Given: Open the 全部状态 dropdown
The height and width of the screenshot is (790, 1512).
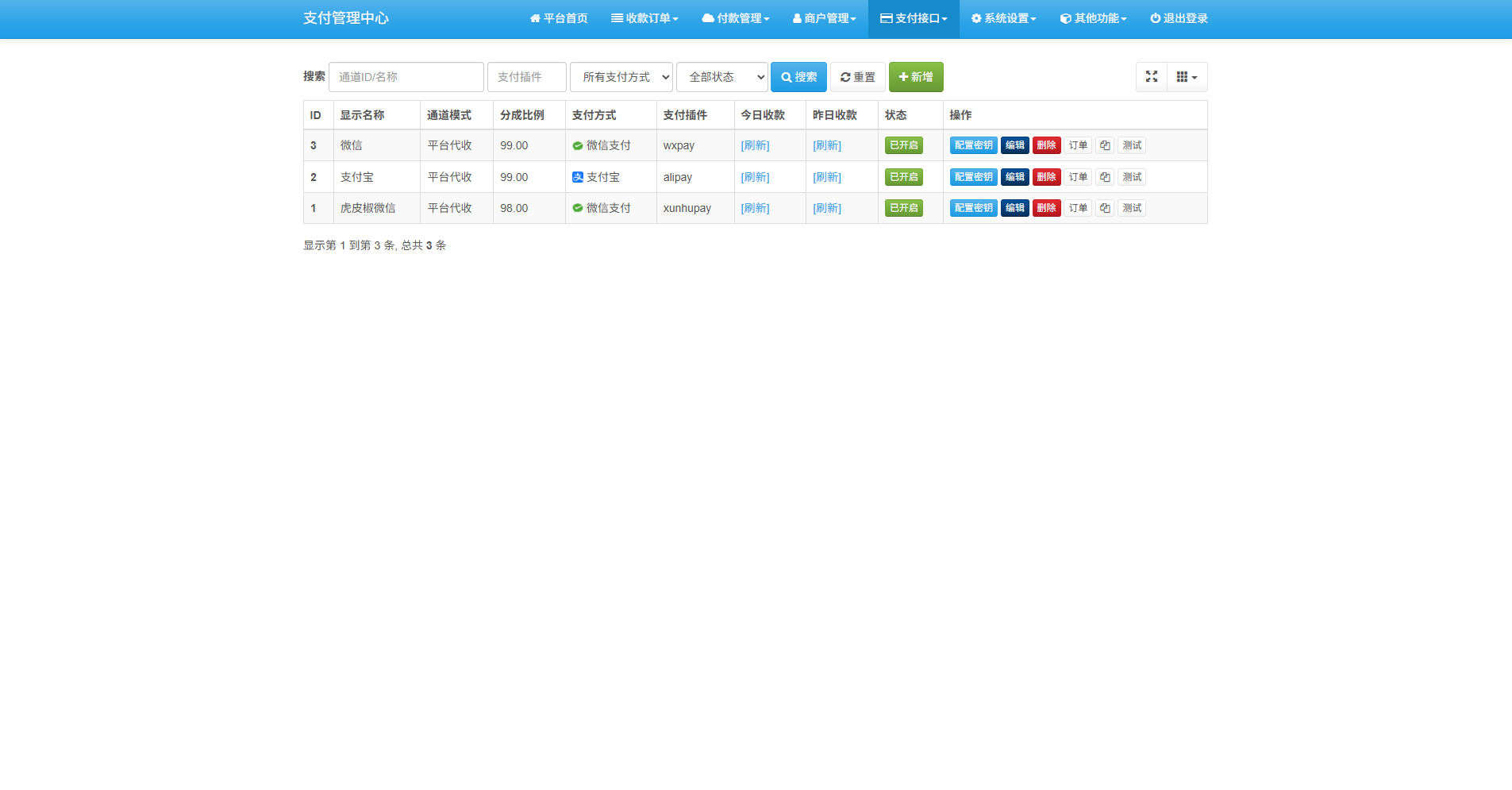Looking at the screenshot, I should (721, 77).
